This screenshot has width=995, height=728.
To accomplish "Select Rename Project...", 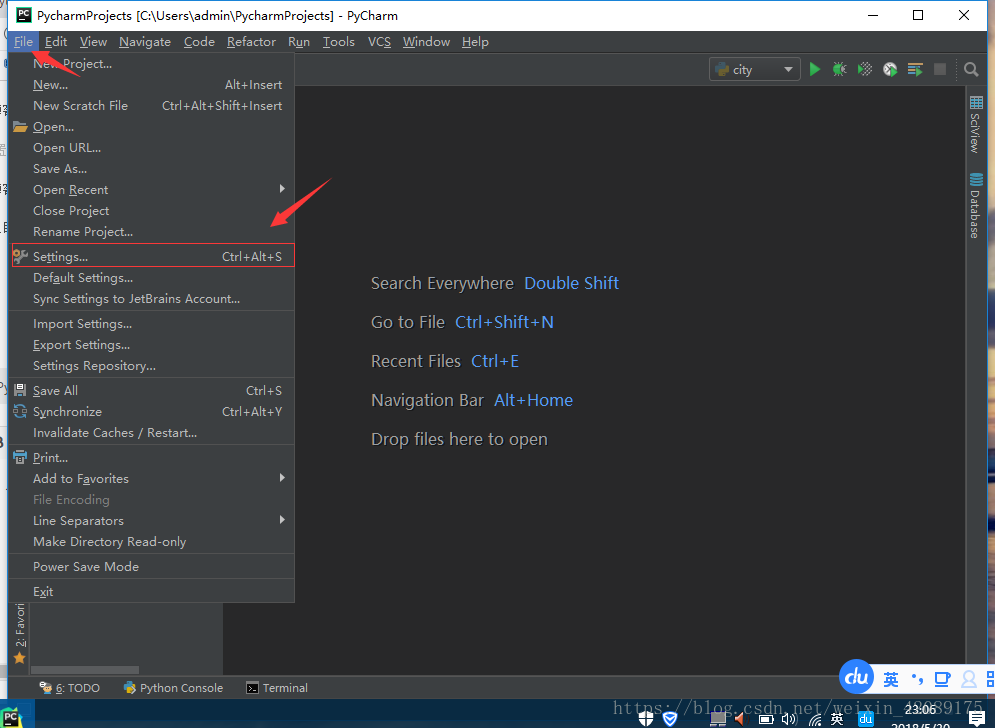I will 152,232.
